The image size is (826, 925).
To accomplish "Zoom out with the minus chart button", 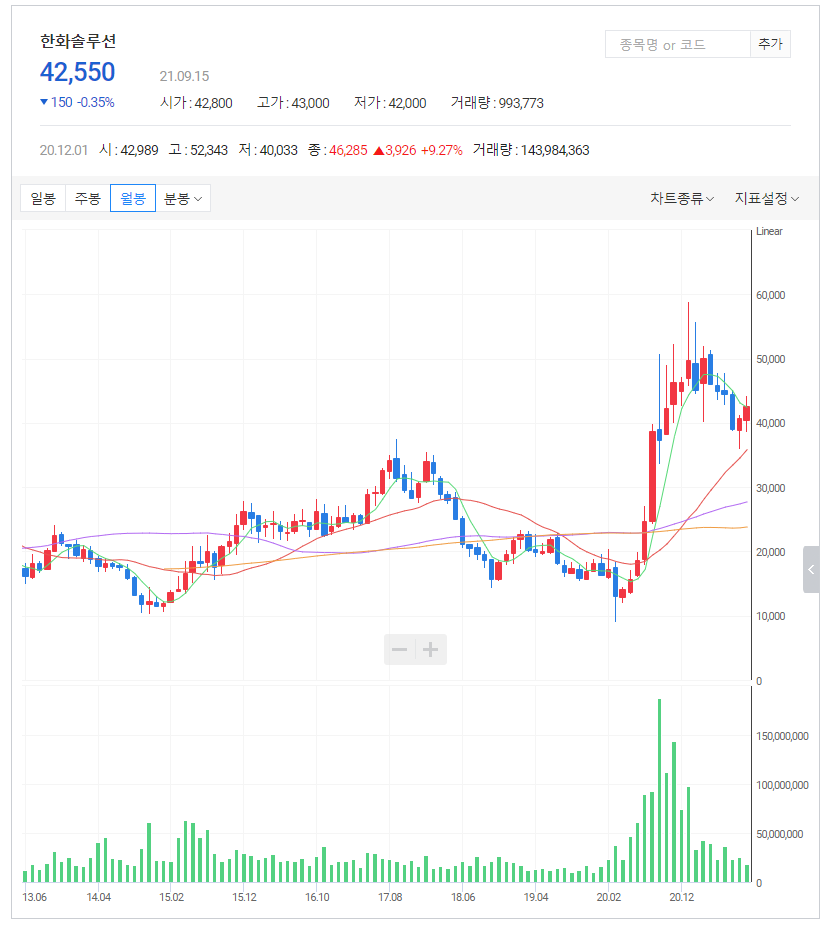I will [x=399, y=650].
